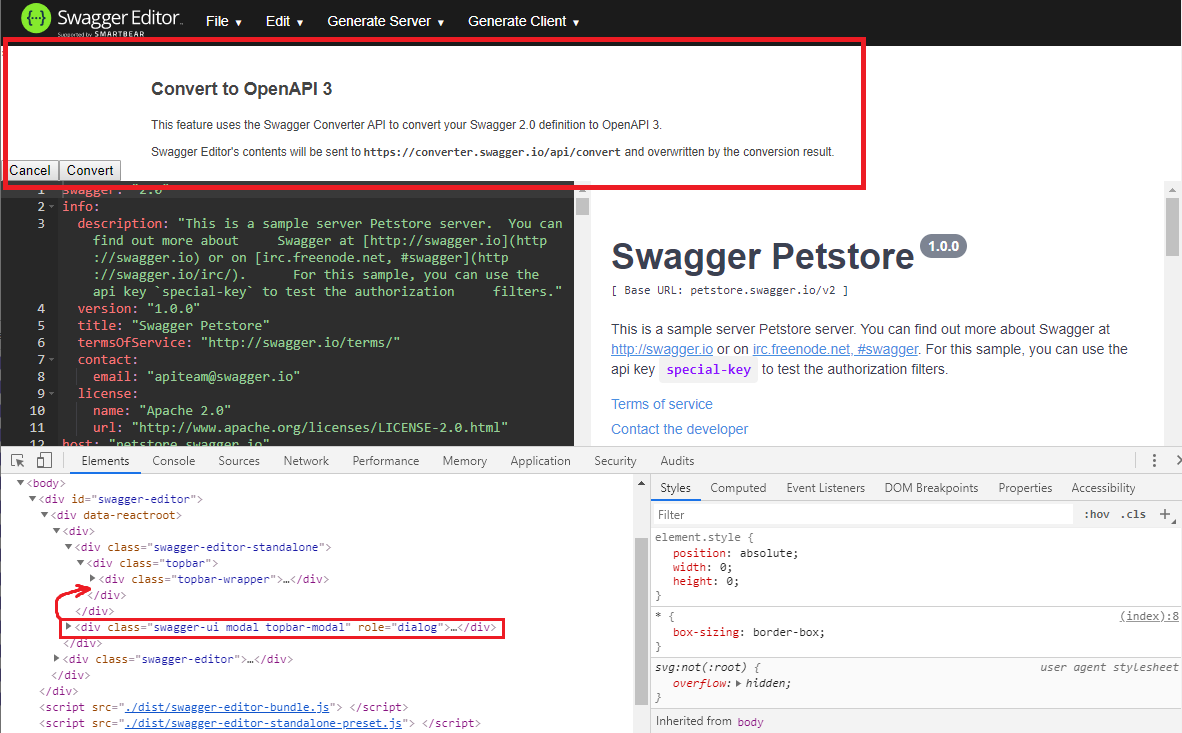
Task: Open the DOM Breakpoints pane
Action: (931, 488)
